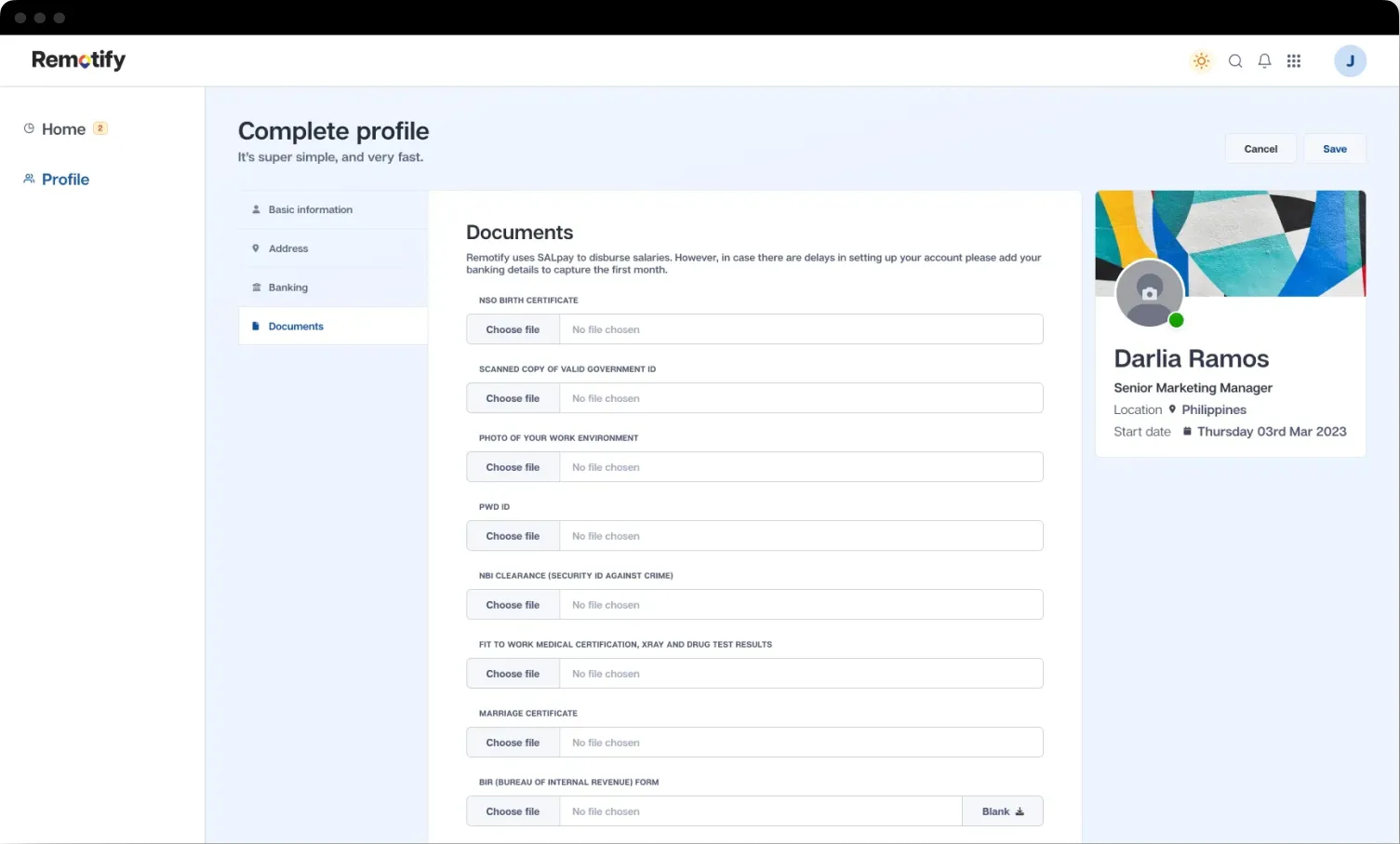Click the camera icon on profile photo
The image size is (1400, 844).
(1150, 293)
